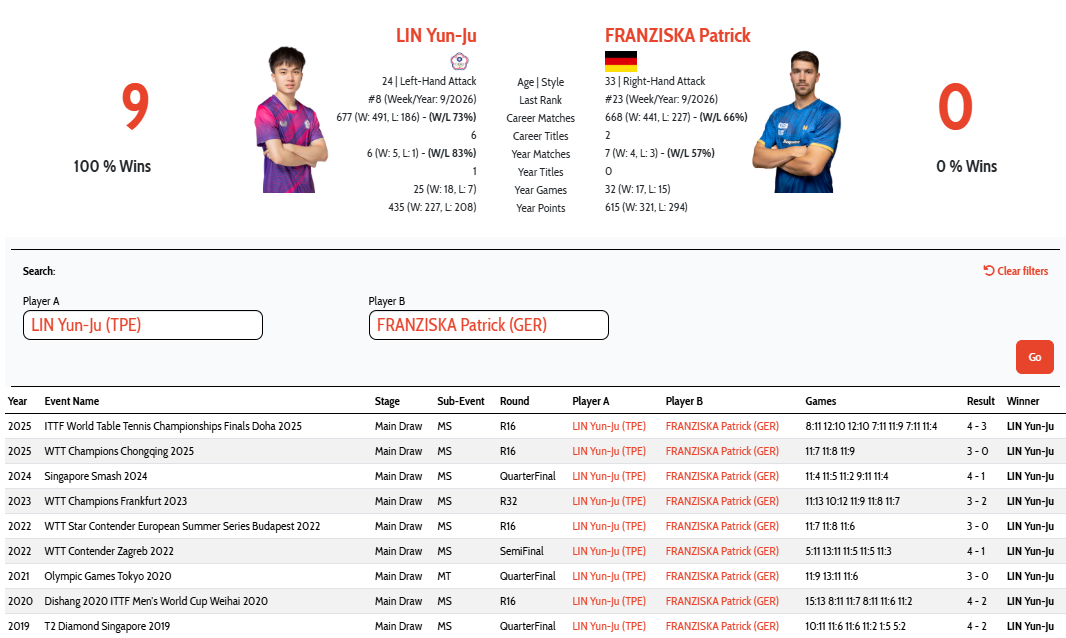Select 'ITTF World Table Tennis Championships Finals Doha 2025'
Image resolution: width=1066 pixels, height=638 pixels.
[173, 426]
